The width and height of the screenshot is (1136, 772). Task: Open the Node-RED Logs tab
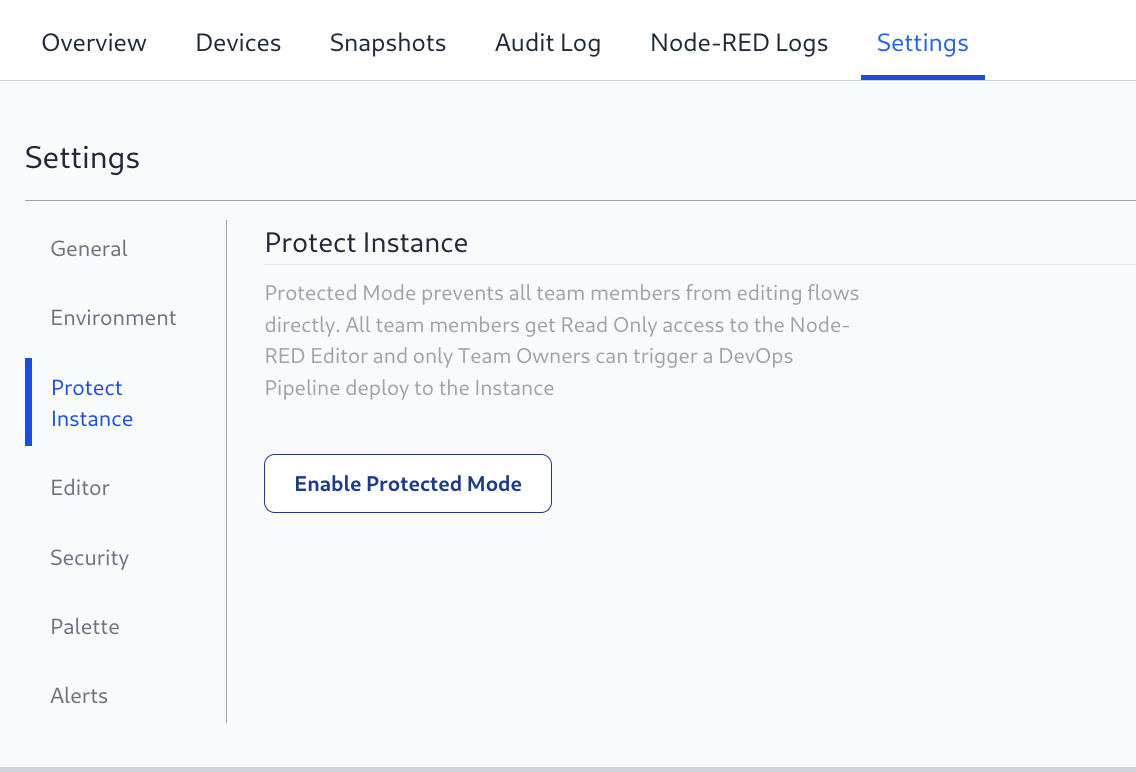tap(739, 43)
